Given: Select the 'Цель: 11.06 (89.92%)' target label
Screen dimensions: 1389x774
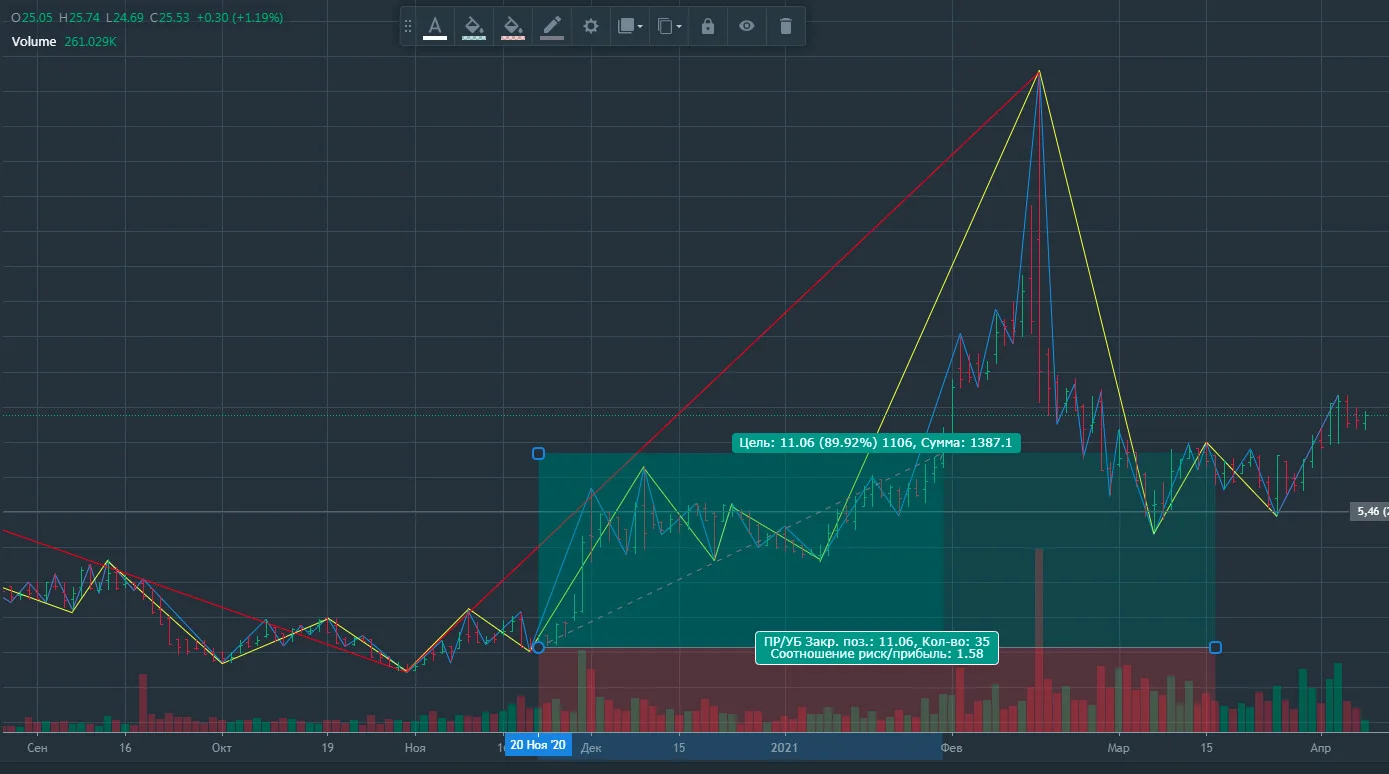Looking at the screenshot, I should [876, 442].
